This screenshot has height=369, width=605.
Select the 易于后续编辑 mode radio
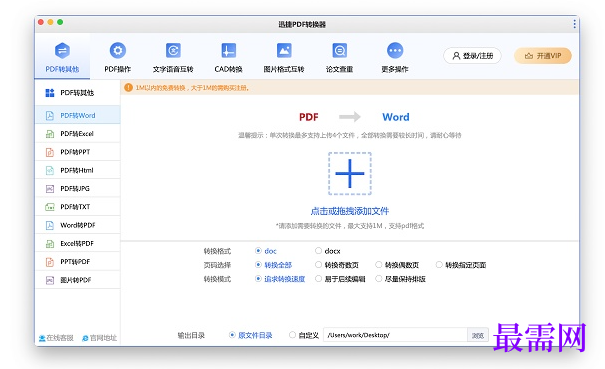coord(318,279)
